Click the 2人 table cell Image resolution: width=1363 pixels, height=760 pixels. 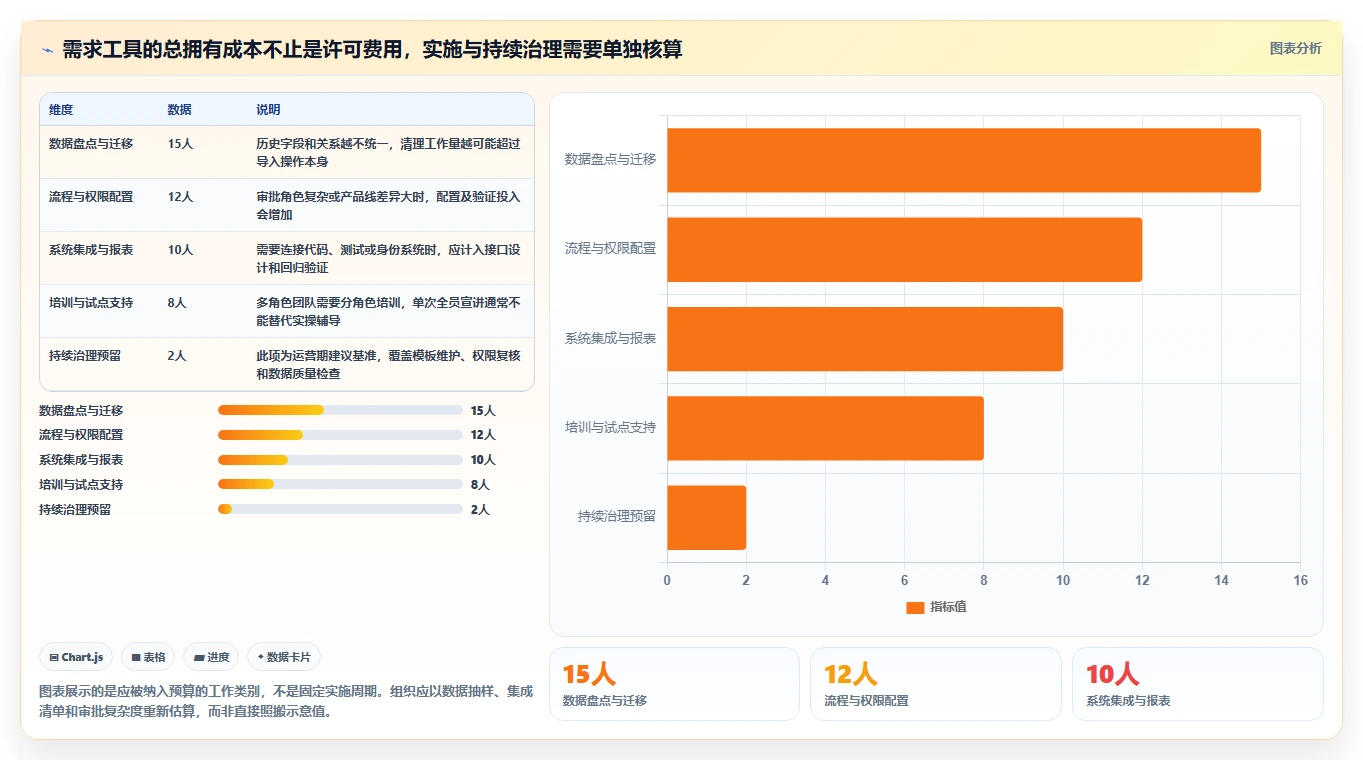point(177,356)
